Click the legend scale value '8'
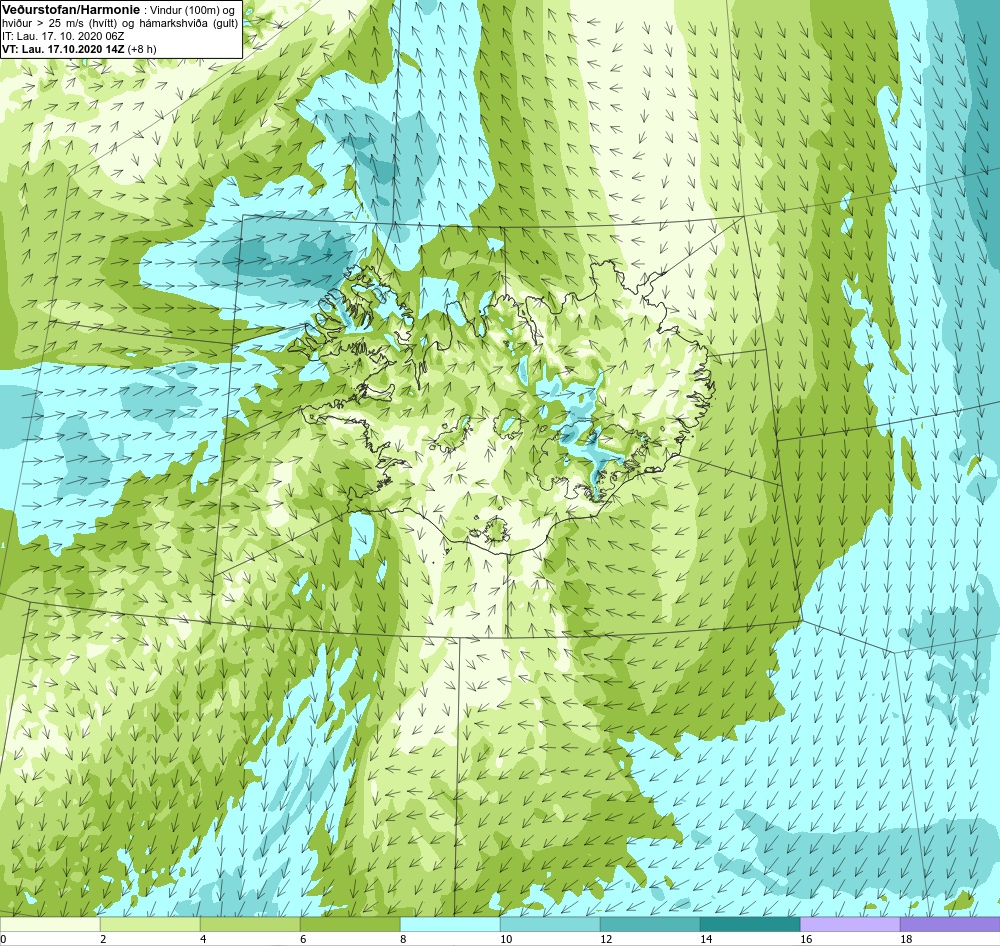The image size is (1000, 946). click(x=404, y=939)
